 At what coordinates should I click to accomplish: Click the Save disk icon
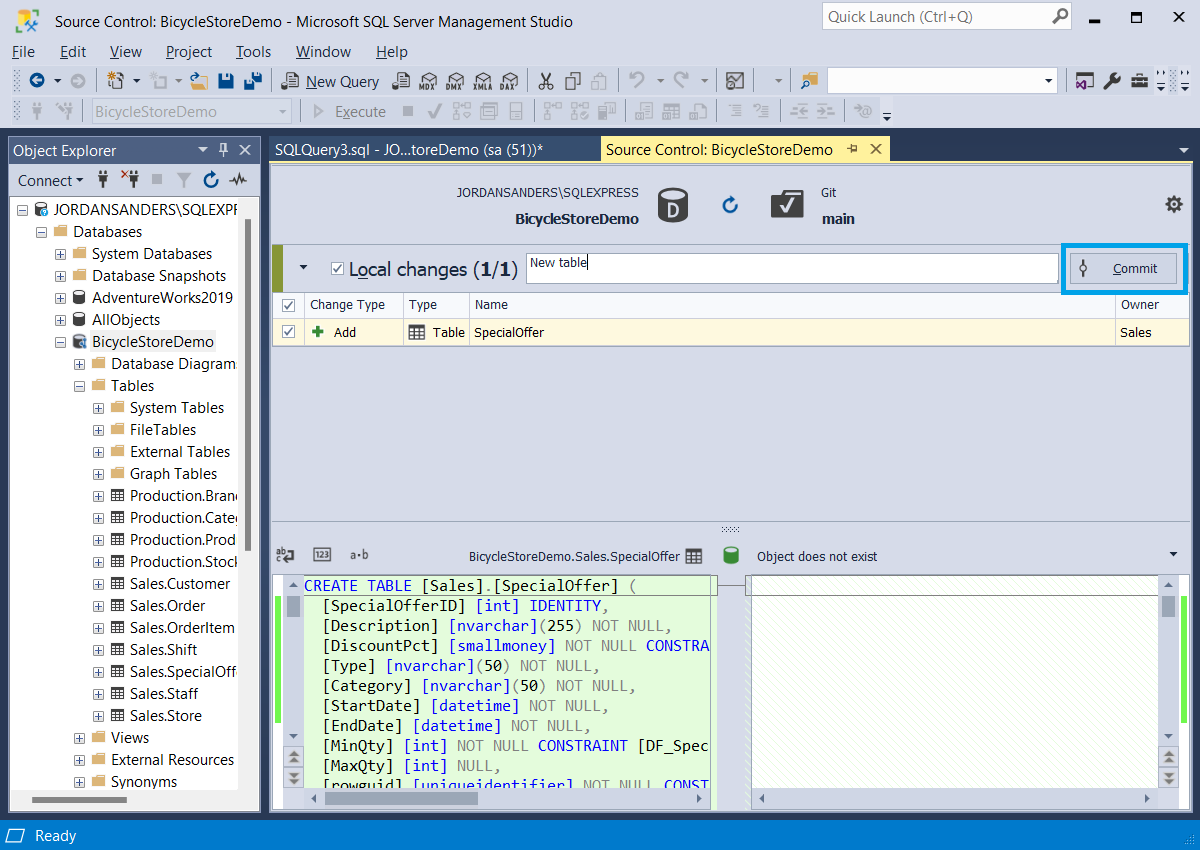point(226,81)
